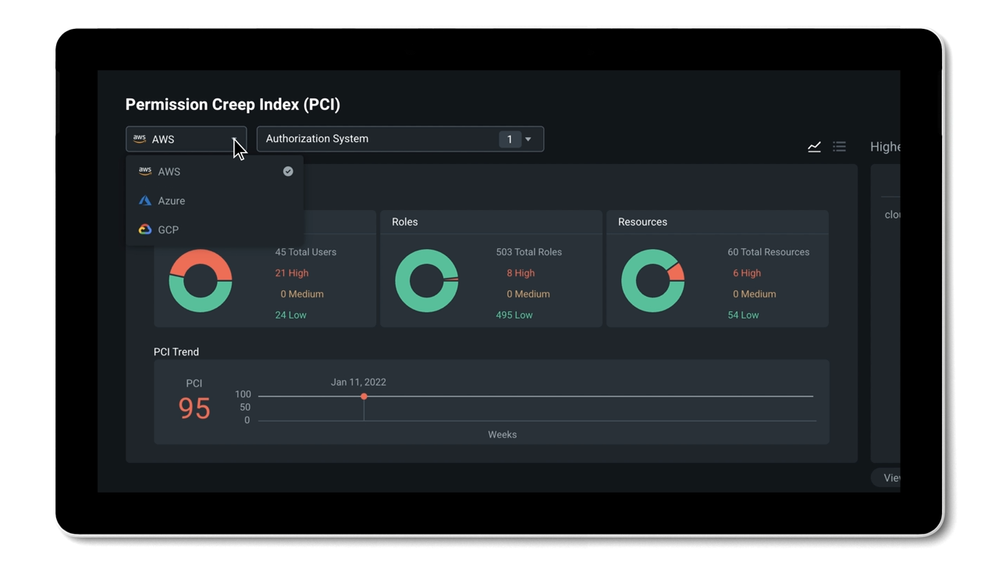Click the Roles card header
Screen dimensions: 999x562
tap(491, 222)
